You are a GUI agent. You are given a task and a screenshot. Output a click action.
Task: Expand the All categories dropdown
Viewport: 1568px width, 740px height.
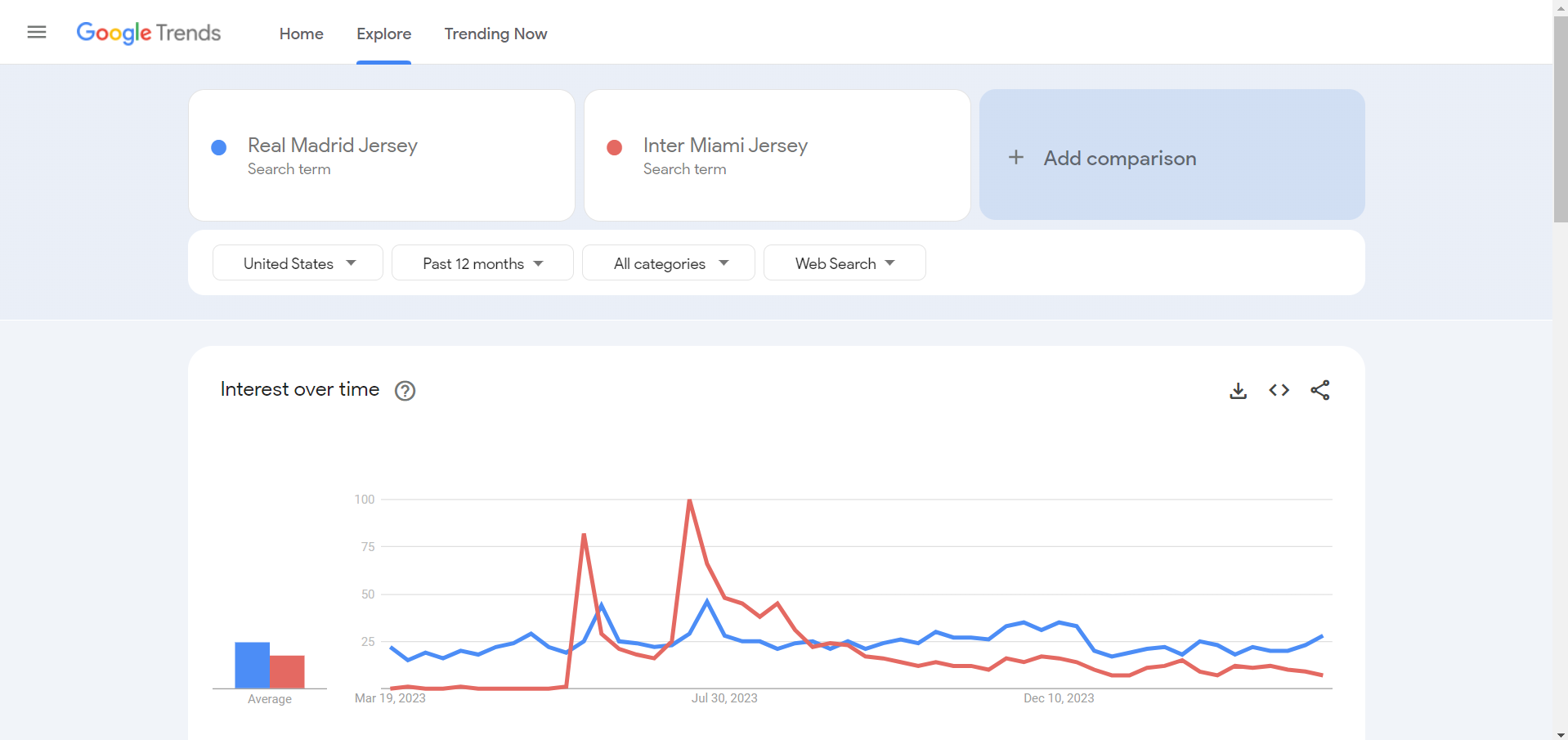click(x=669, y=263)
